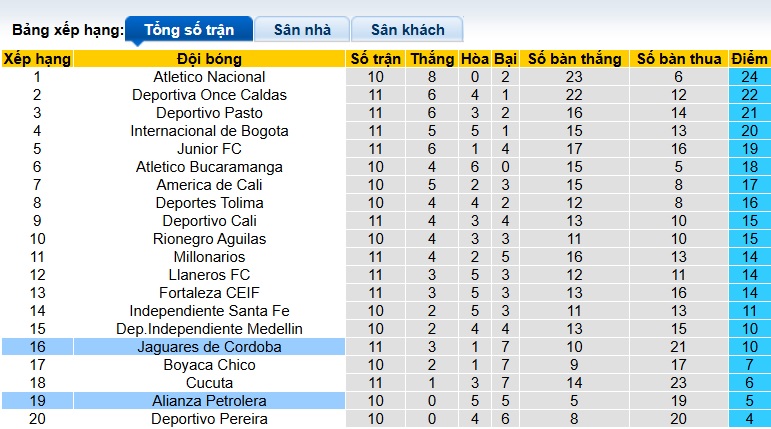Open Deportiva Once Caldas team page
This screenshot has height=429, width=771.
(209, 95)
